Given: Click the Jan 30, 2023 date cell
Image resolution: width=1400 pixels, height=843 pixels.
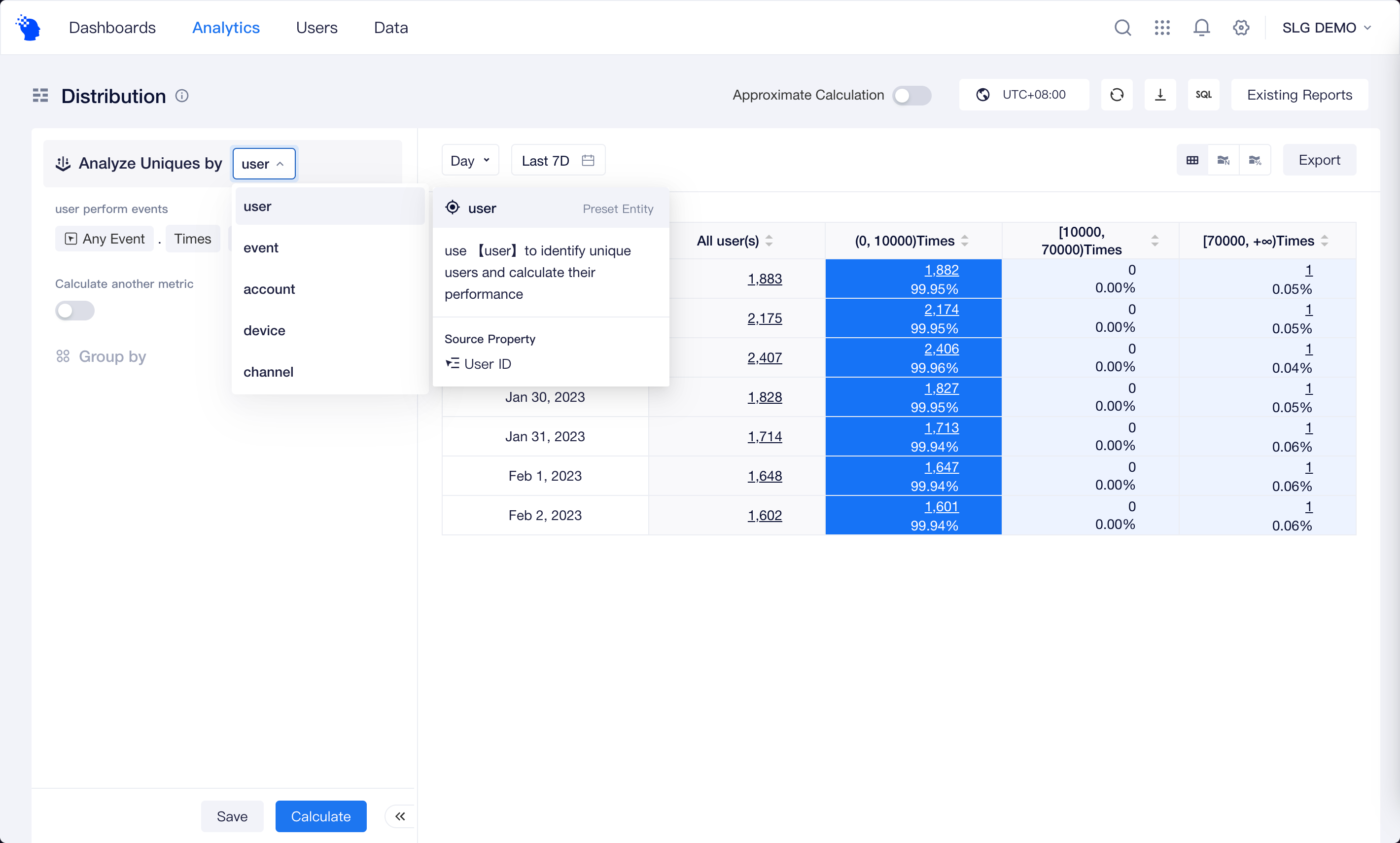Looking at the screenshot, I should pyautogui.click(x=545, y=397).
